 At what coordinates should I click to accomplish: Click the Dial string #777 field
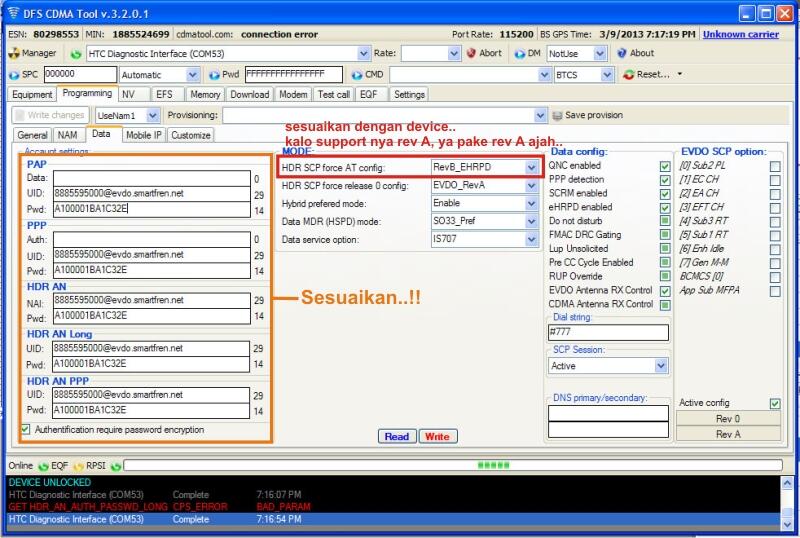pyautogui.click(x=608, y=332)
